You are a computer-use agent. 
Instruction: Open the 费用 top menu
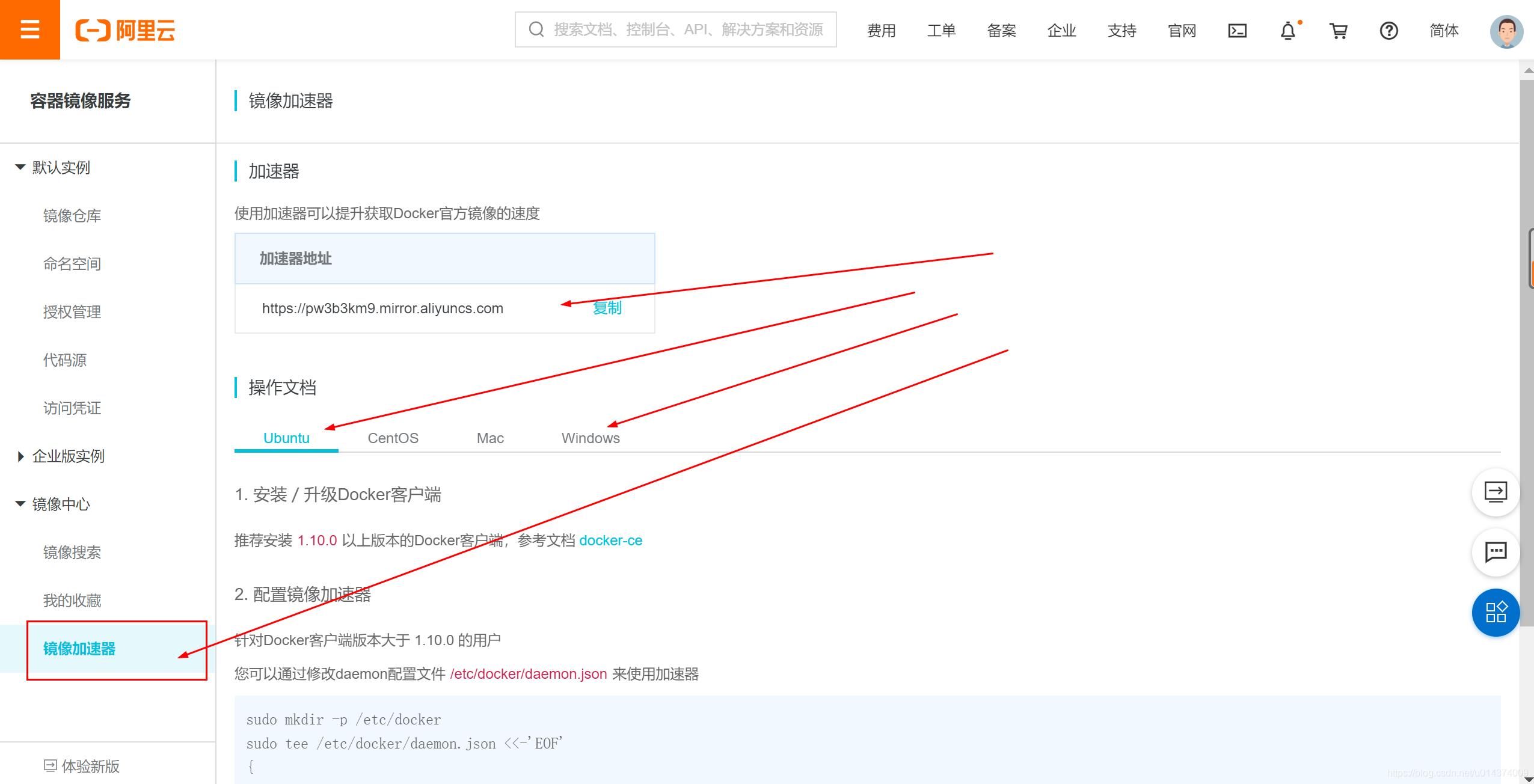(881, 31)
